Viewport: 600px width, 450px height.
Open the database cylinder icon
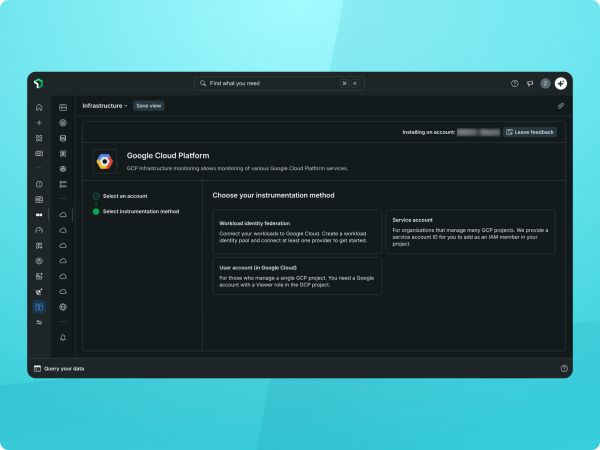pyautogui.click(x=63, y=138)
